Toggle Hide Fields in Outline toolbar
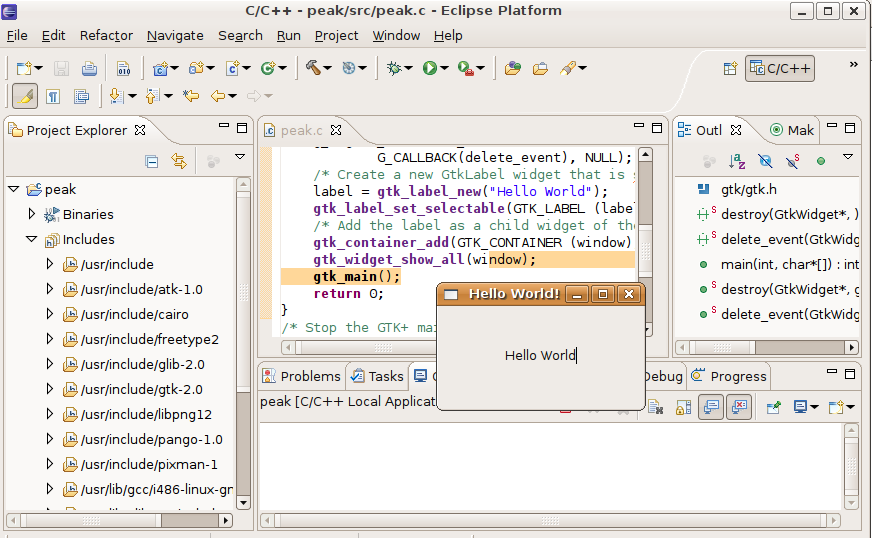The image size is (872, 538). tap(765, 161)
